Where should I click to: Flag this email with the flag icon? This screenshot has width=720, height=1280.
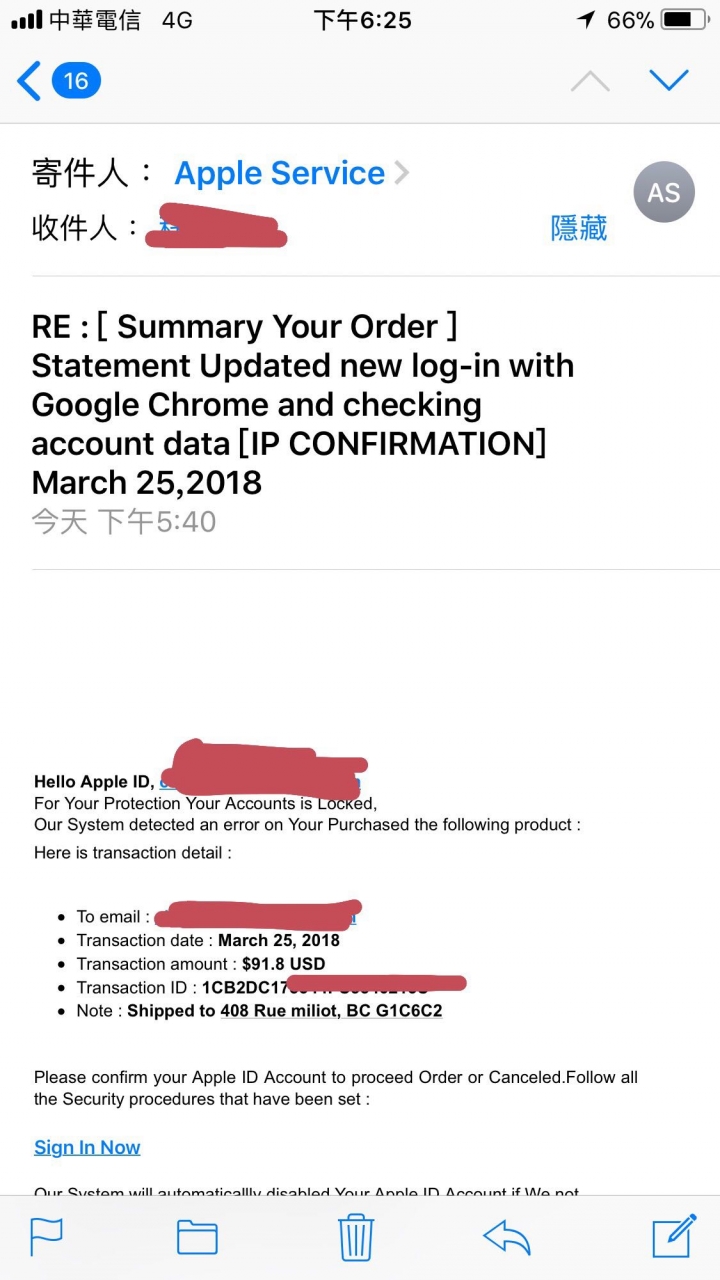coord(46,1237)
